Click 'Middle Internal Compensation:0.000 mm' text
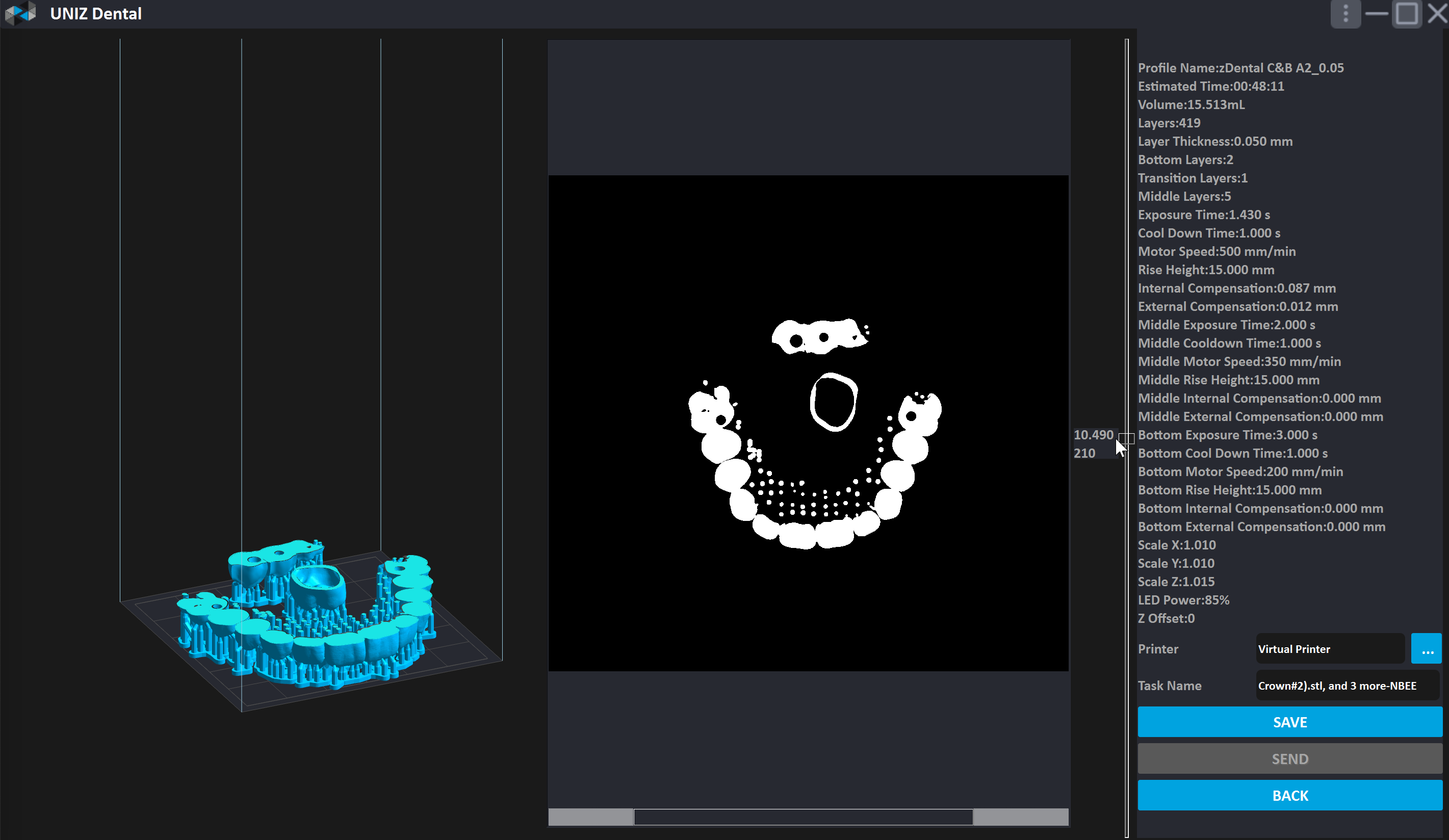This screenshot has height=840, width=1449. click(1259, 399)
